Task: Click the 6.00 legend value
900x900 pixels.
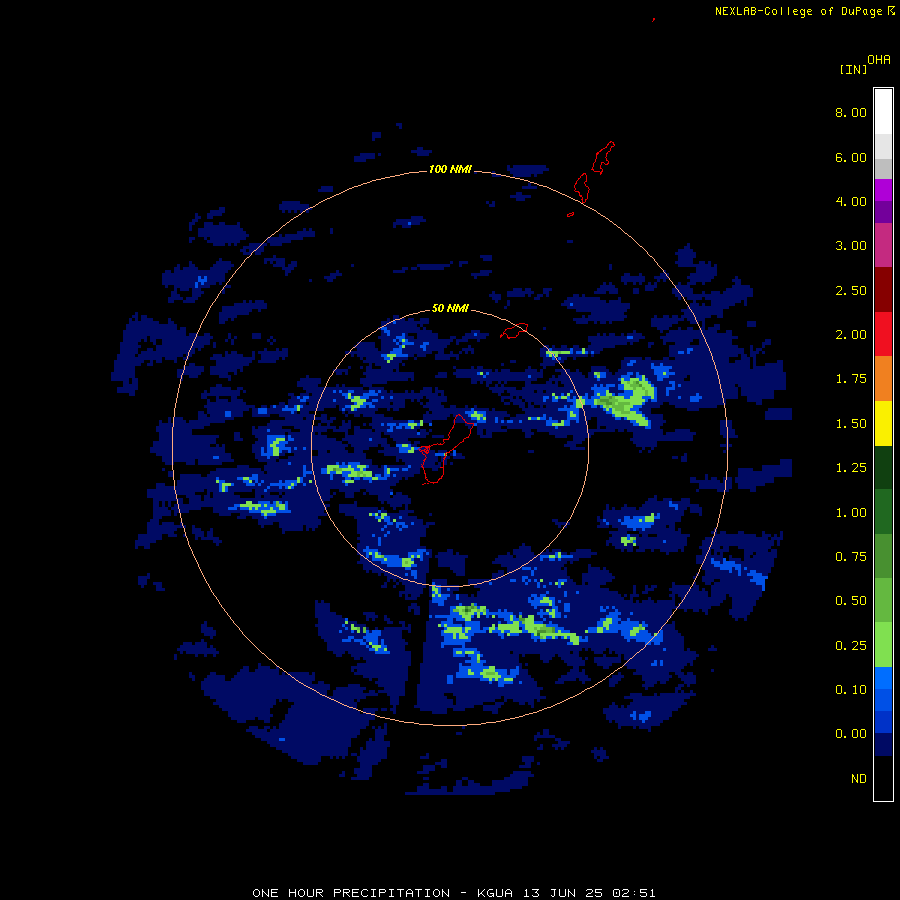Action: coord(851,157)
